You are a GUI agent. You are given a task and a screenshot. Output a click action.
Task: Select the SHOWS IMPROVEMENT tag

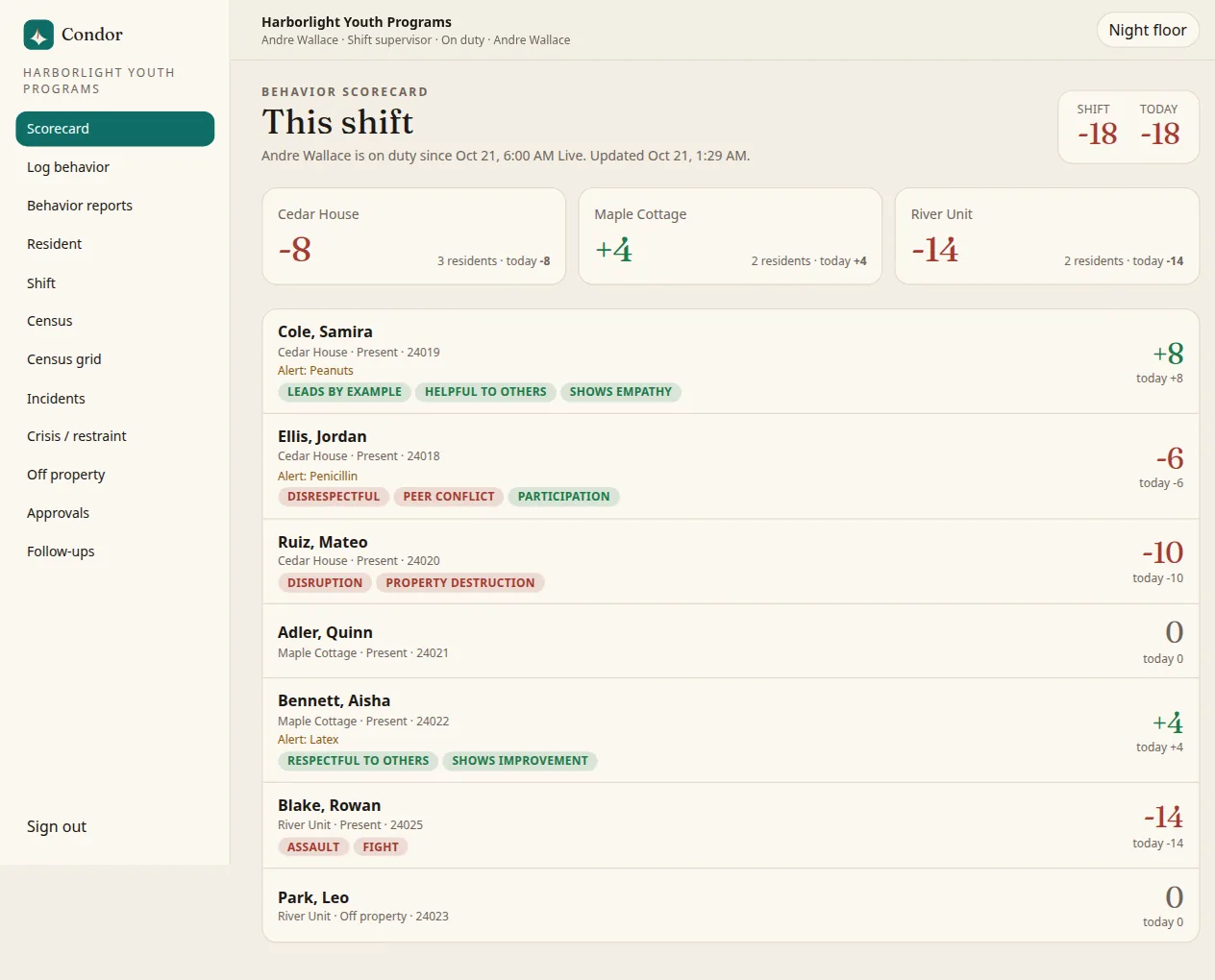tap(520, 761)
